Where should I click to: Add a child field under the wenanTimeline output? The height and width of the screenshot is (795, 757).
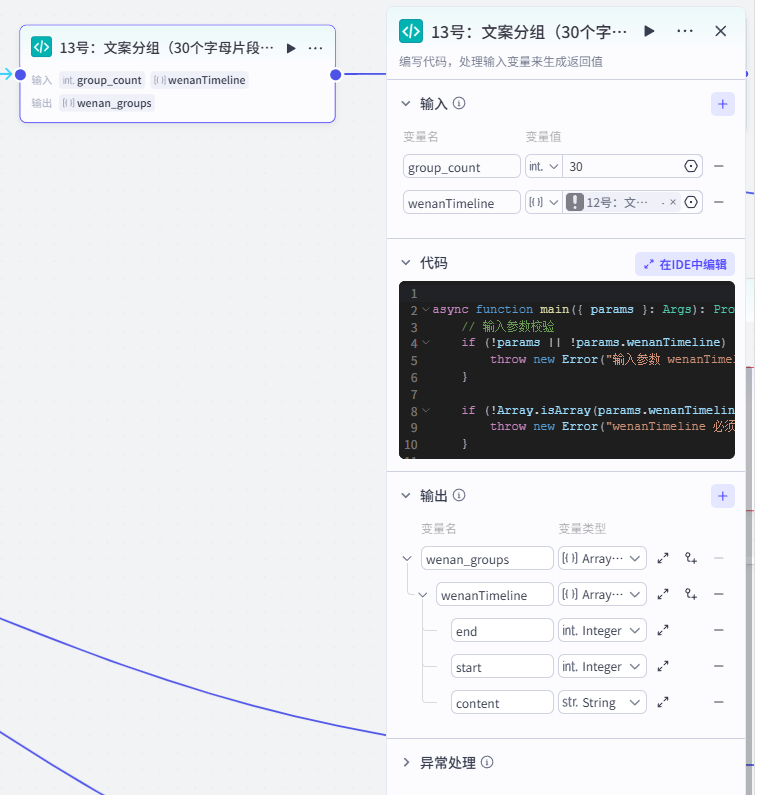pos(691,594)
